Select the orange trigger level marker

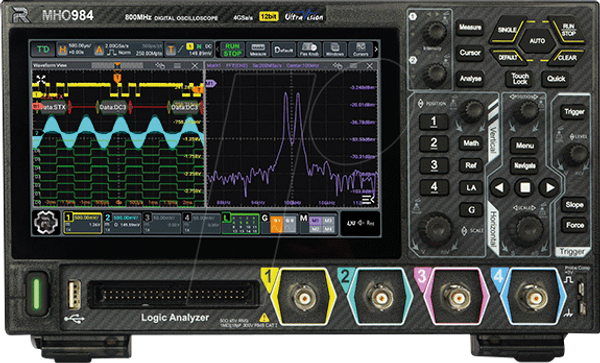point(199,90)
